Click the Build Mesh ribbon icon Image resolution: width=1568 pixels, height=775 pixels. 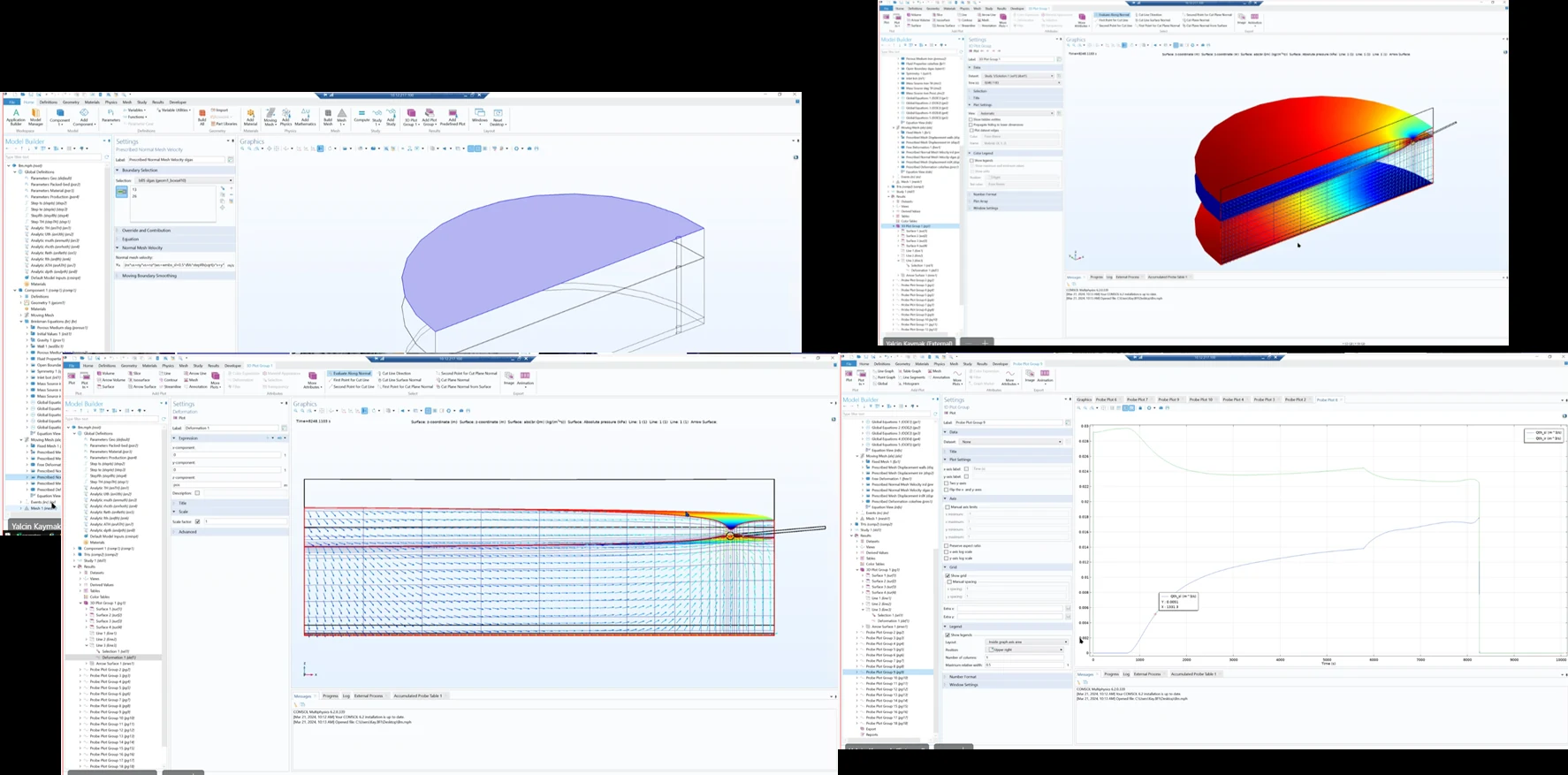328,117
